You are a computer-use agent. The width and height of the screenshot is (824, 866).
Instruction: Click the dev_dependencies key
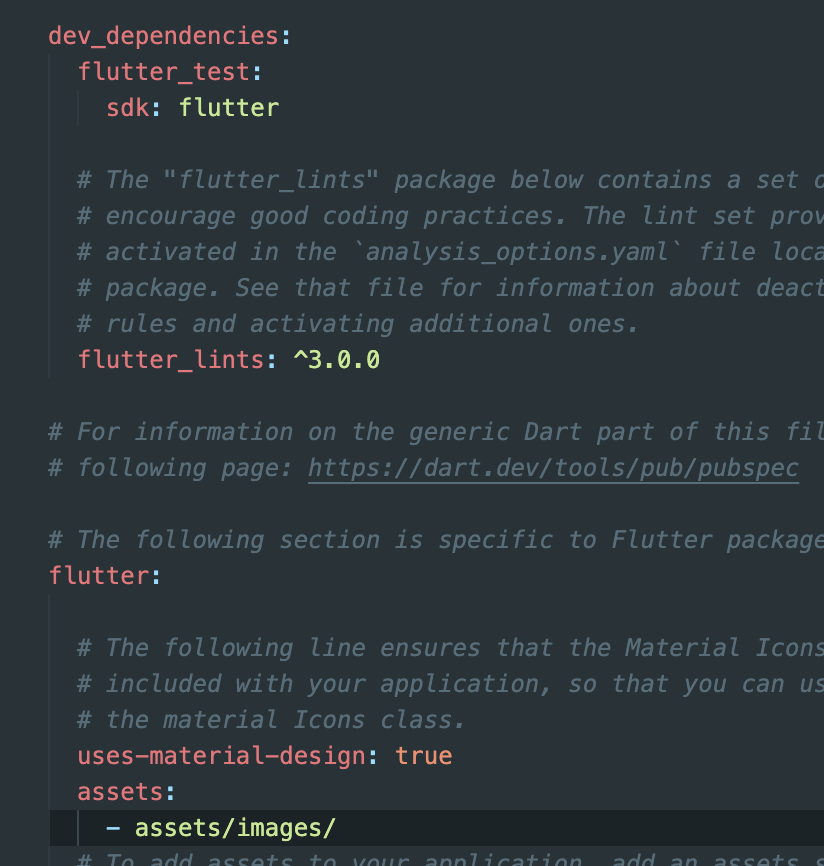[x=163, y=36]
